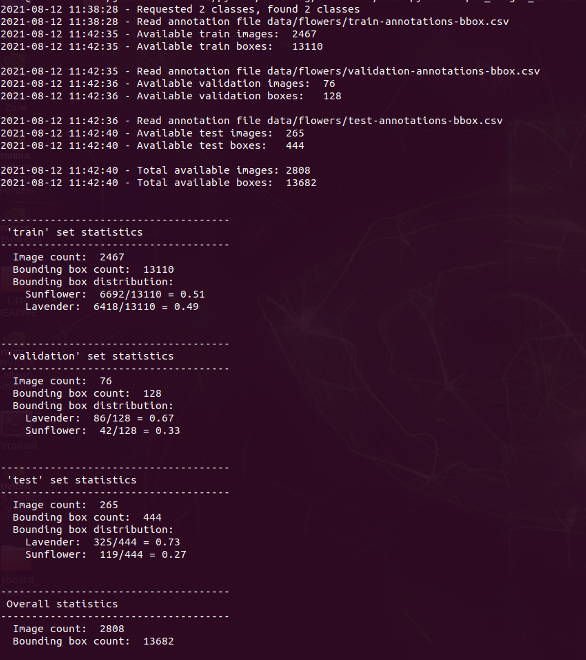Image resolution: width=586 pixels, height=660 pixels.
Task: Click the 'test' set statistics heading
Action: [x=72, y=480]
